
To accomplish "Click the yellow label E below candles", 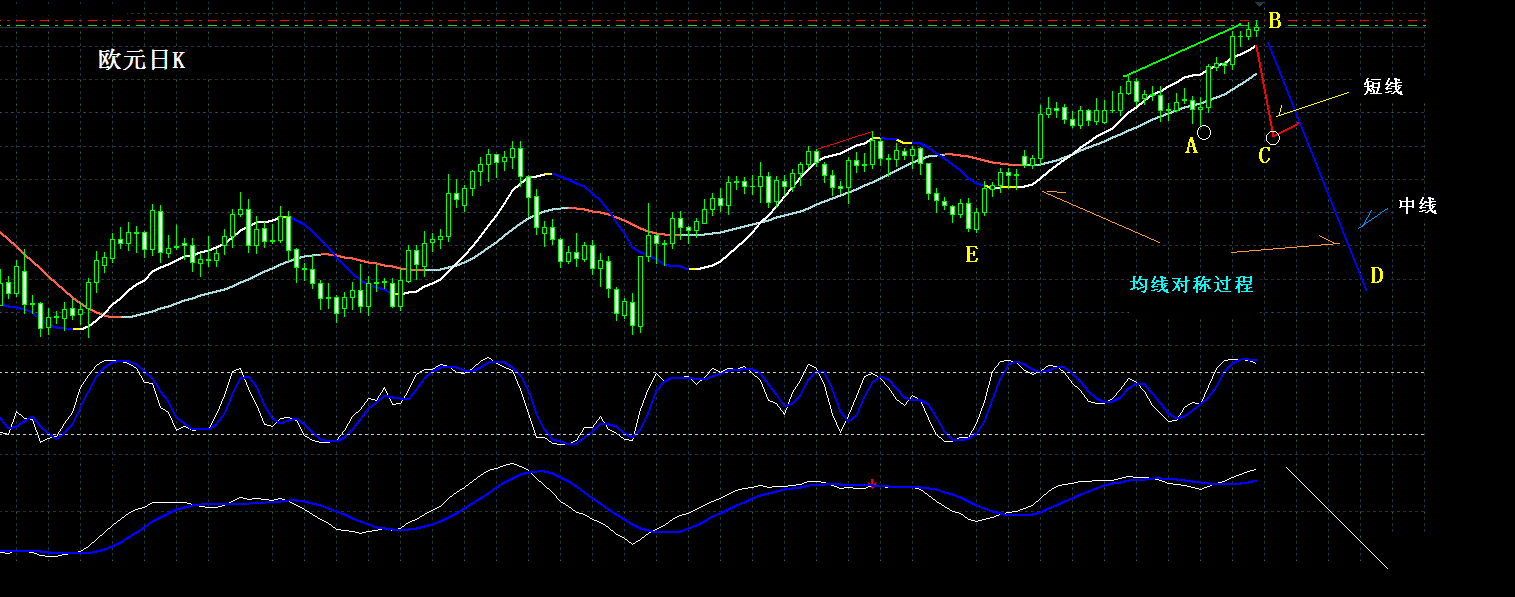I will pyautogui.click(x=971, y=254).
